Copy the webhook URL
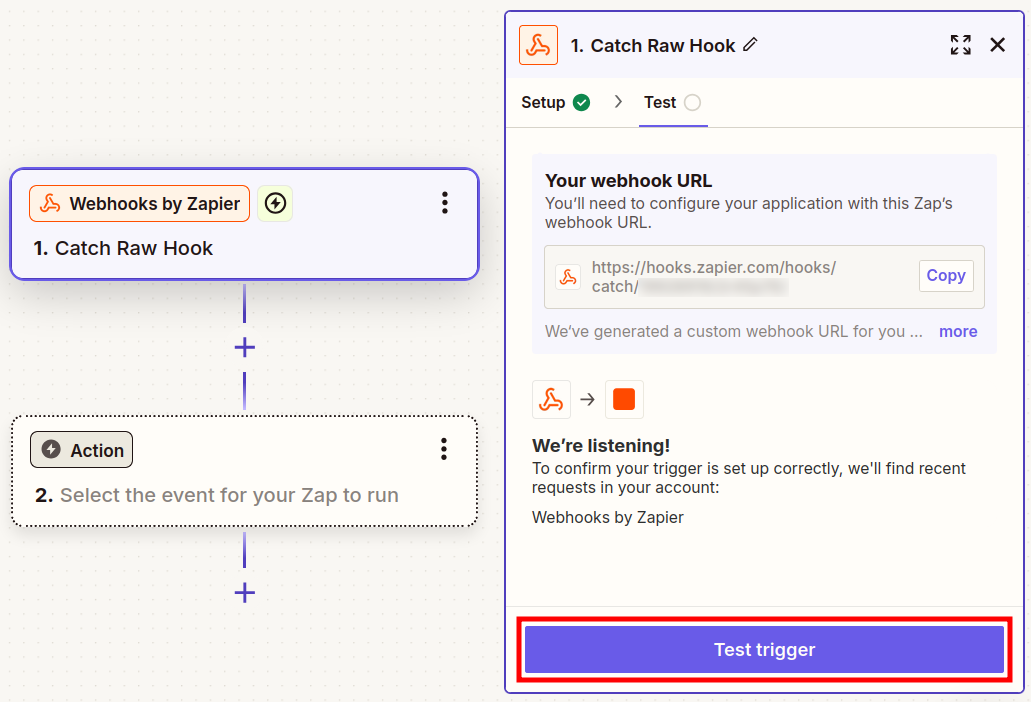This screenshot has width=1031, height=702. (945, 276)
